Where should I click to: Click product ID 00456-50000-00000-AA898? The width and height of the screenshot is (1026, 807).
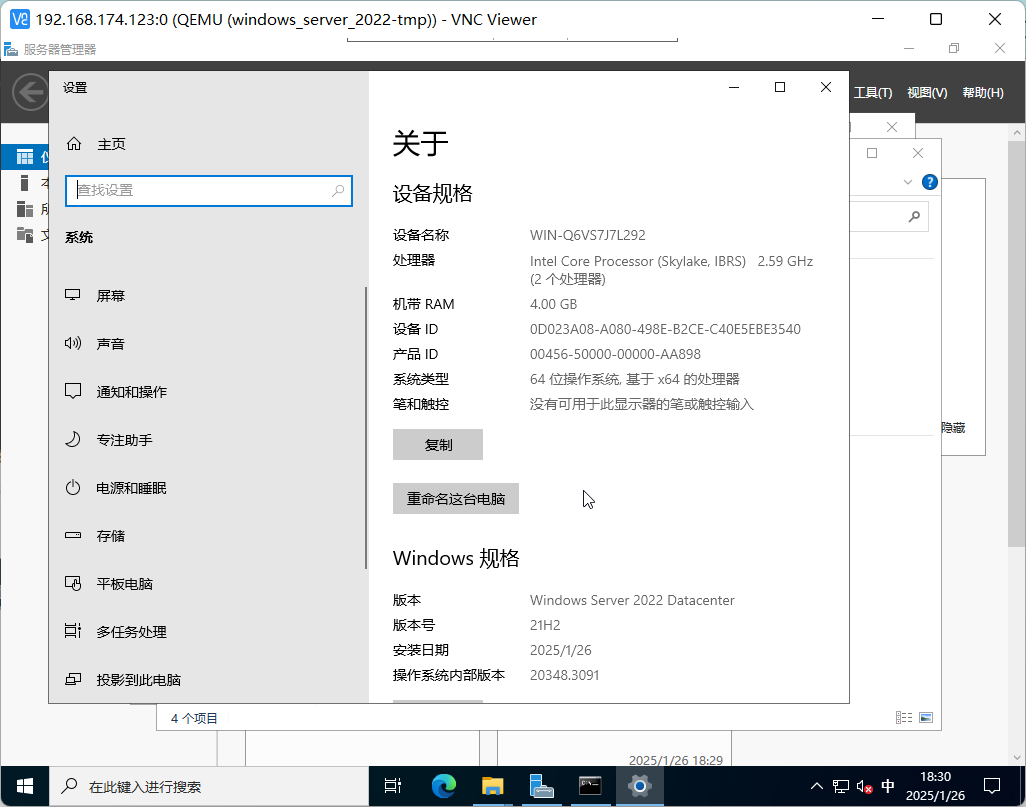(615, 354)
